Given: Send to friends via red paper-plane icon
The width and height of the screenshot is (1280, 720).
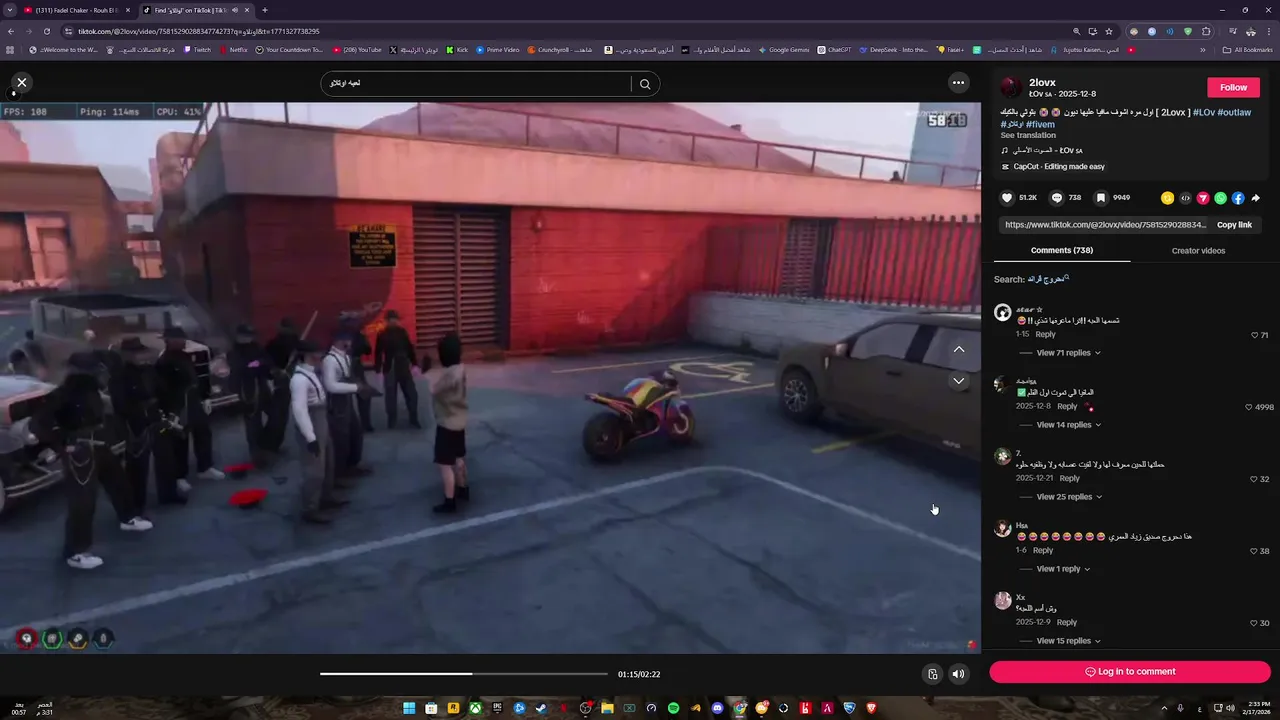Looking at the screenshot, I should pos(1203,198).
